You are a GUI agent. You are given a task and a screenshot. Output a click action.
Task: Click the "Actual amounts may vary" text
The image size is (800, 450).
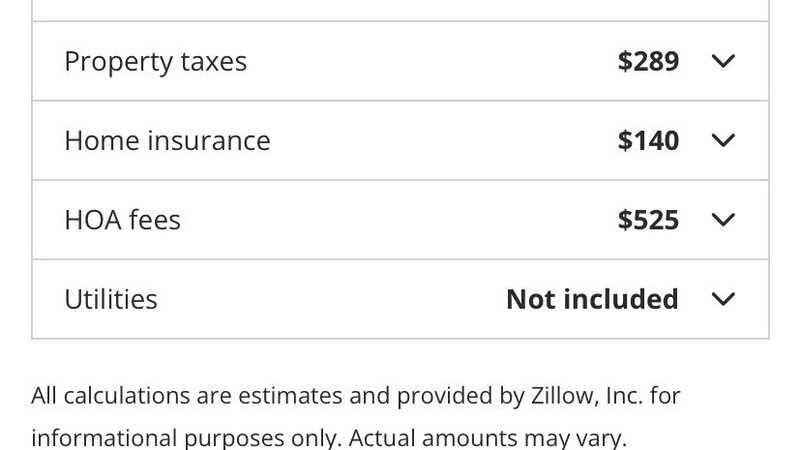(x=489, y=438)
